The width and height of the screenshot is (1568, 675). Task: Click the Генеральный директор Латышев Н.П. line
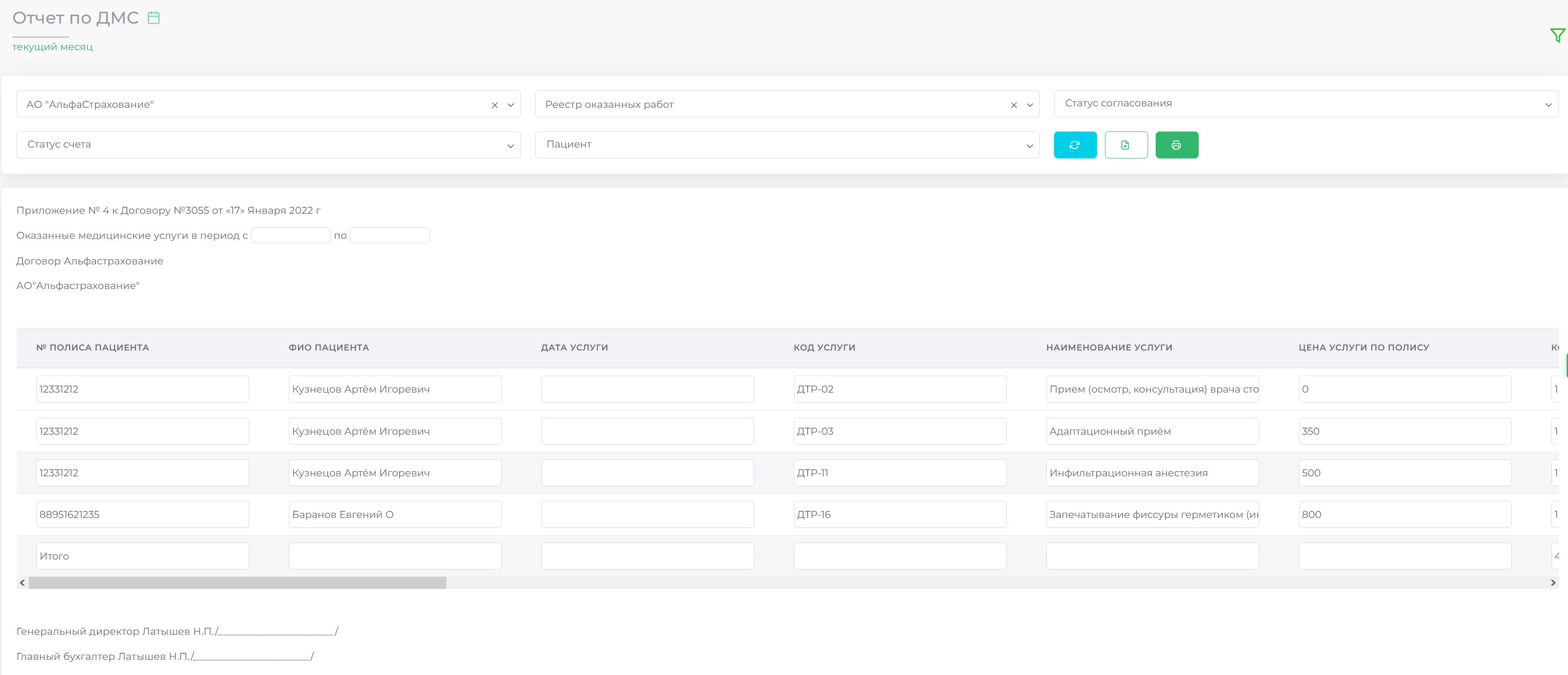coord(177,631)
